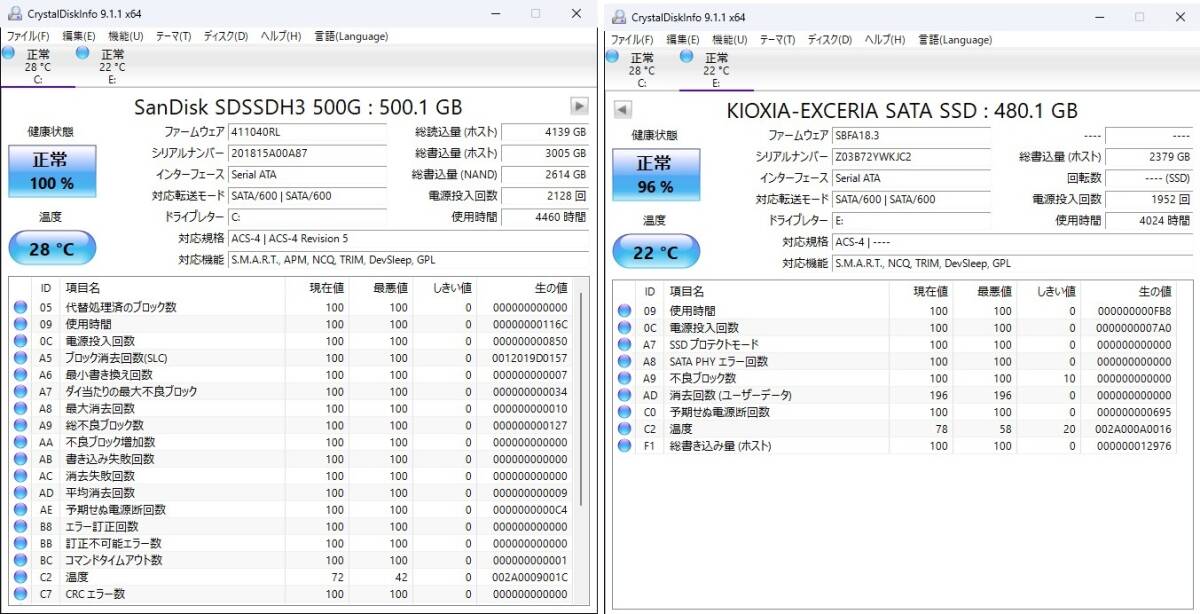Click 電源投入回数 value 1952 回
This screenshot has width=1200, height=614.
point(1150,200)
